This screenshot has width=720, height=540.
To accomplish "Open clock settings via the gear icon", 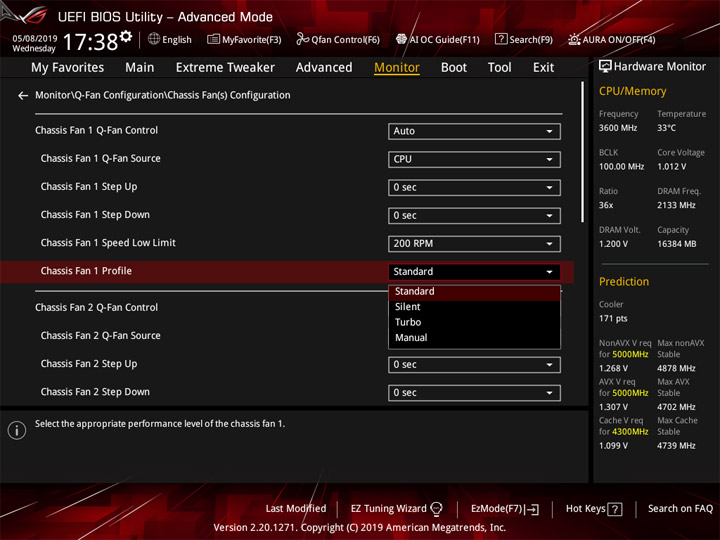I will 126,36.
